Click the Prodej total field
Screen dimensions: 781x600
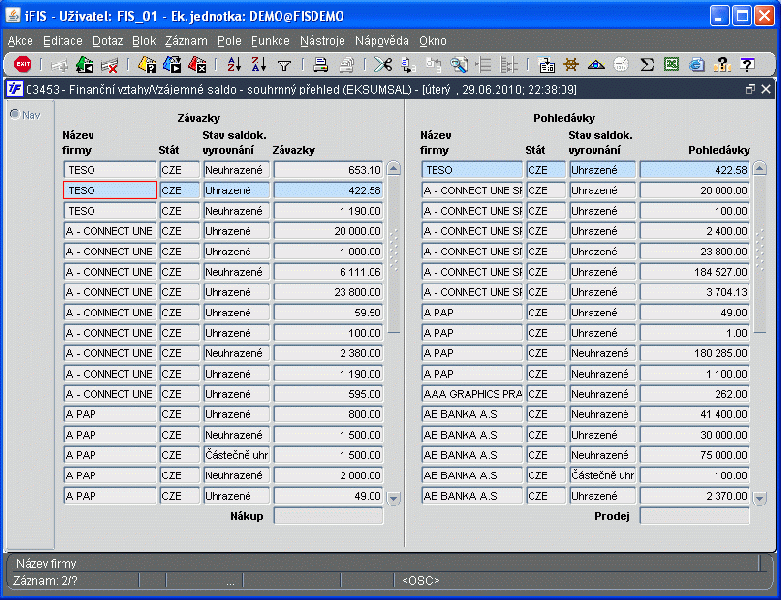(x=694, y=516)
